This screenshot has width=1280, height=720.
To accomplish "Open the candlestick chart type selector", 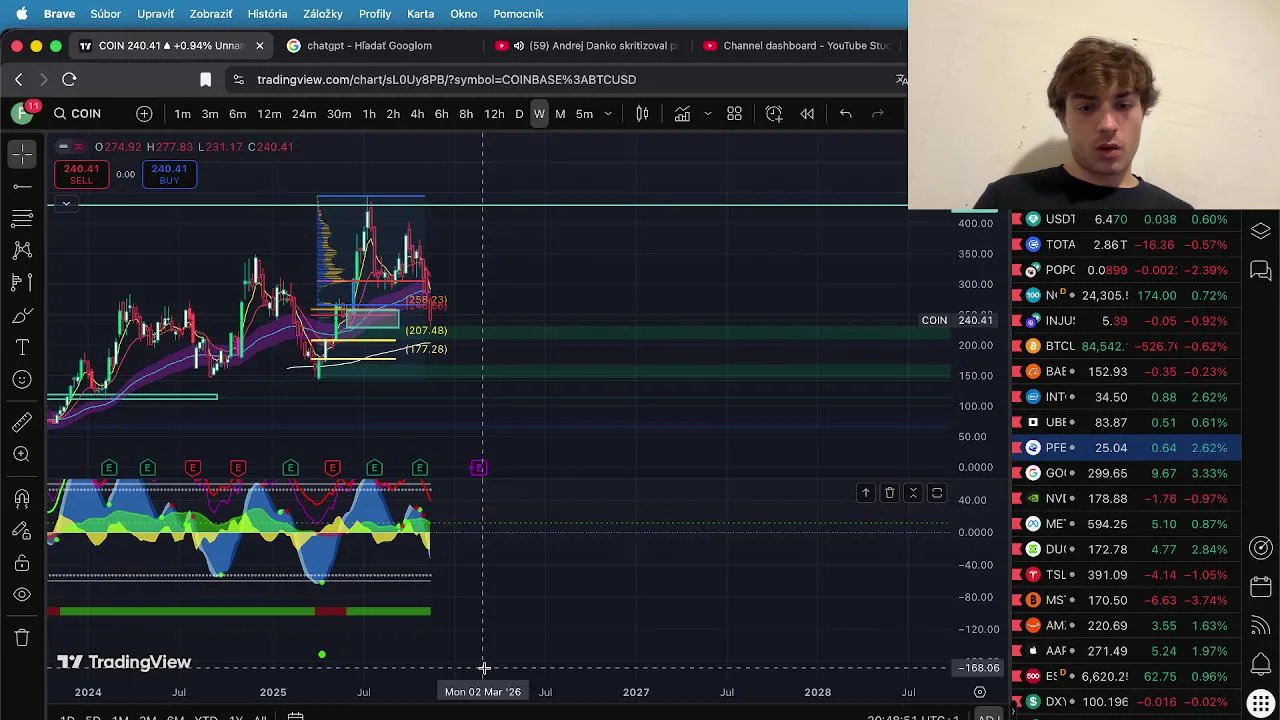I will [x=642, y=114].
